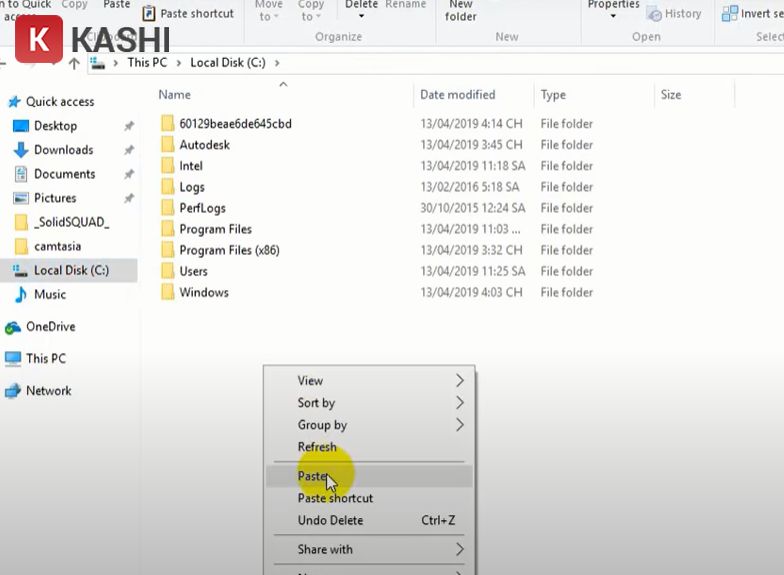This screenshot has width=784, height=575.
Task: Open the History ribbon button
Action: tap(654, 14)
